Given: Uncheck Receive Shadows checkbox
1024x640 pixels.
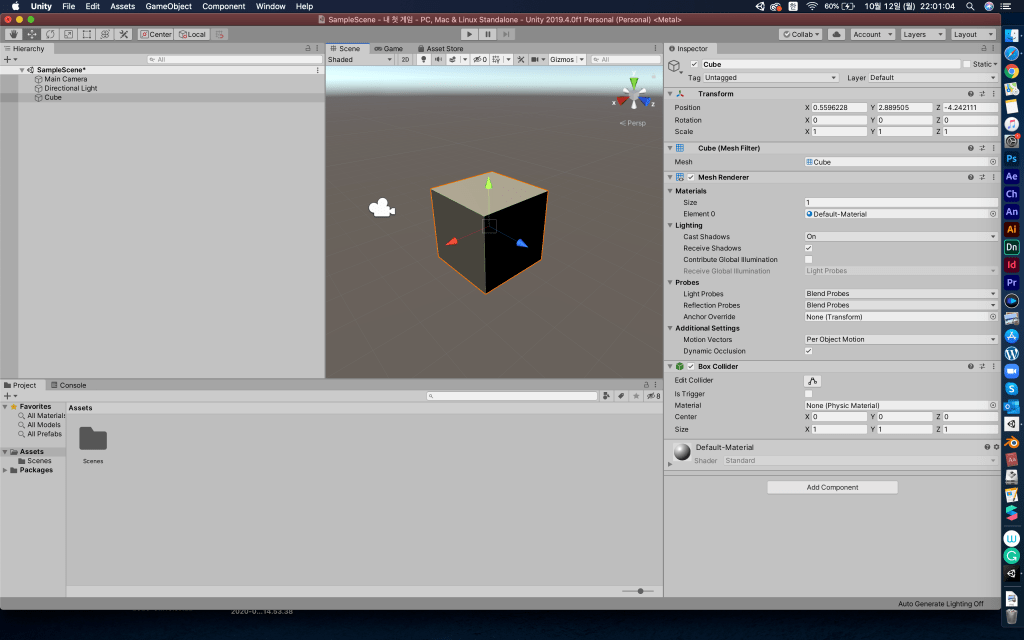Looking at the screenshot, I should click(x=809, y=248).
